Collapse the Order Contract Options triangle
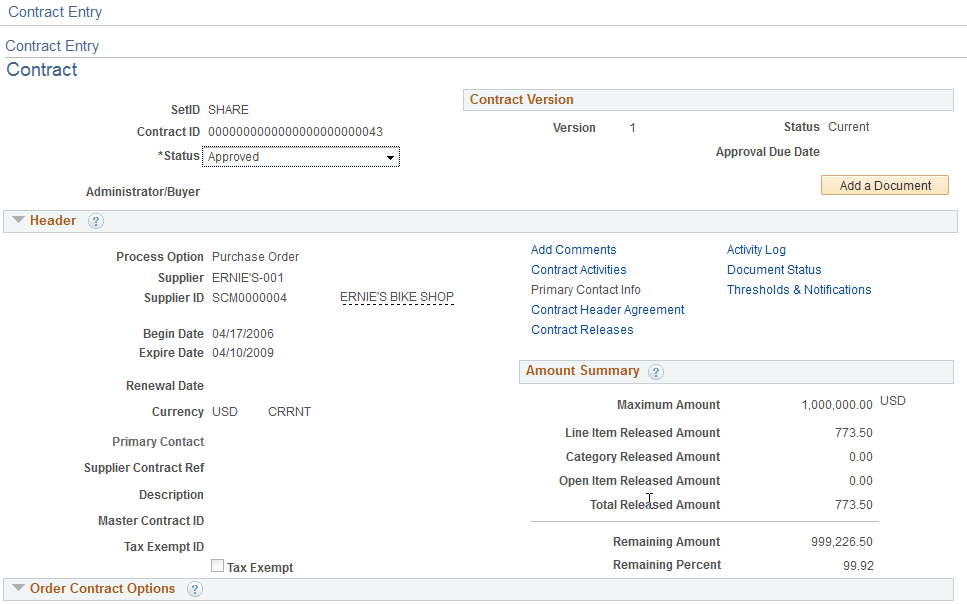This screenshot has height=604, width=967. click(19, 589)
